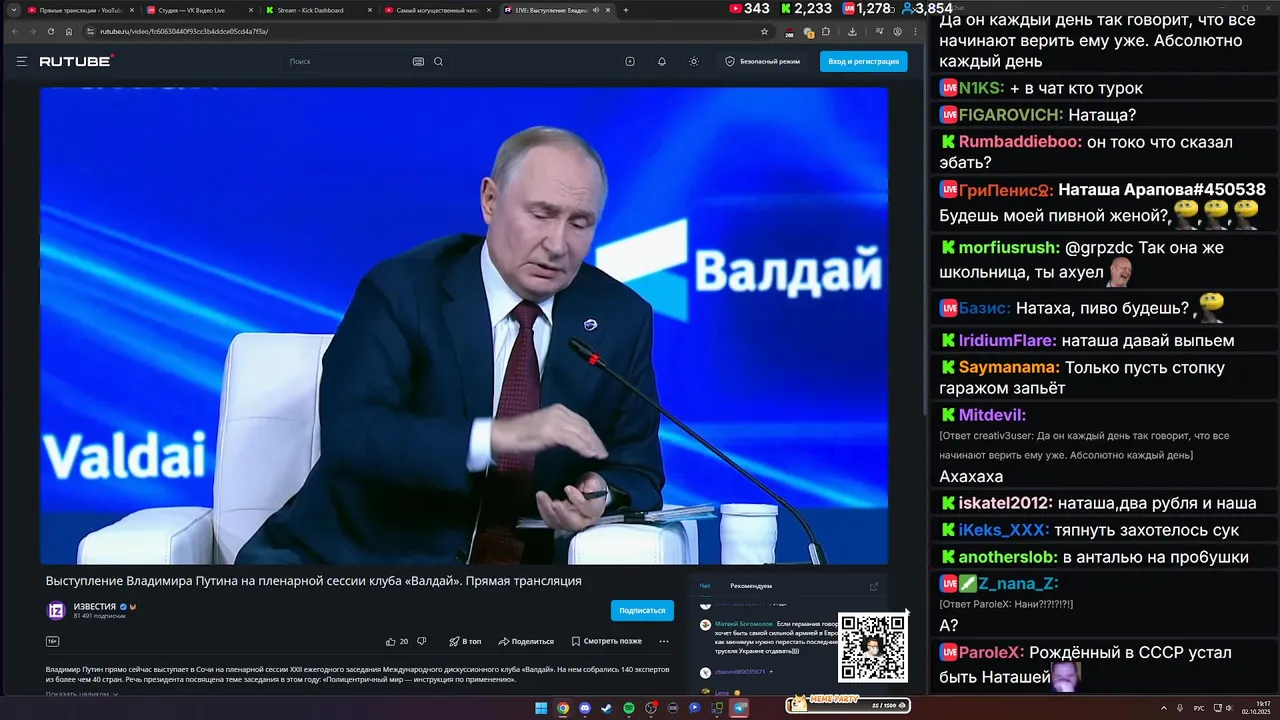Bookmark this page with star icon
Image resolution: width=1280 pixels, height=720 pixels.
pos(764,31)
